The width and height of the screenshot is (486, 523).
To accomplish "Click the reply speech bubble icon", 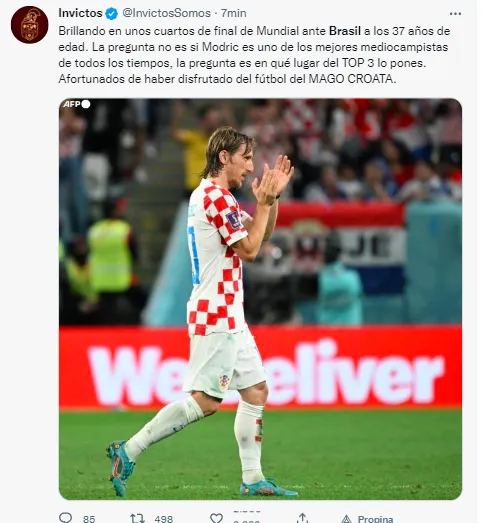I will (x=65, y=518).
